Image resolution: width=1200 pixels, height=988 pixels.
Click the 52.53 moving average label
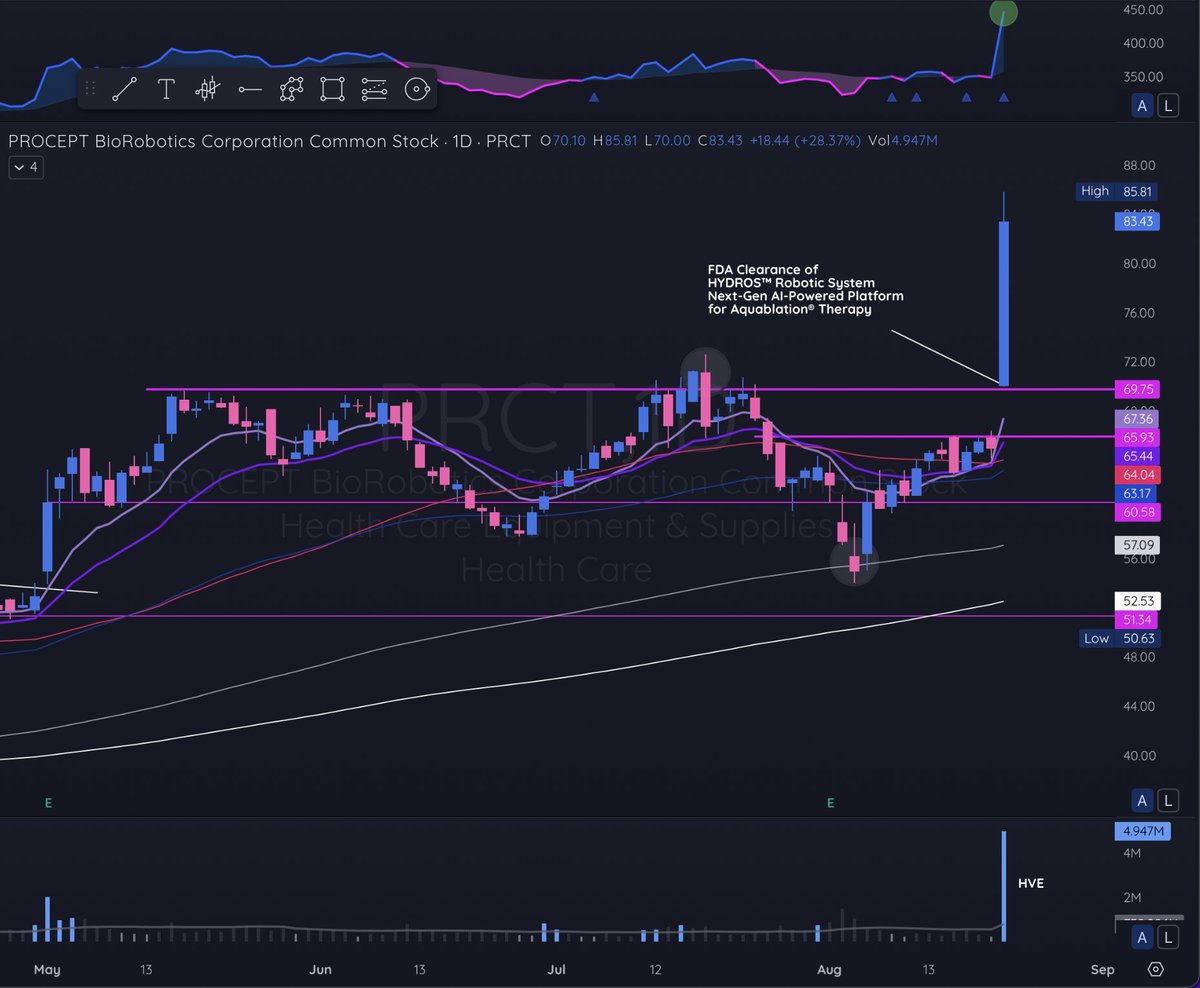point(1136,601)
